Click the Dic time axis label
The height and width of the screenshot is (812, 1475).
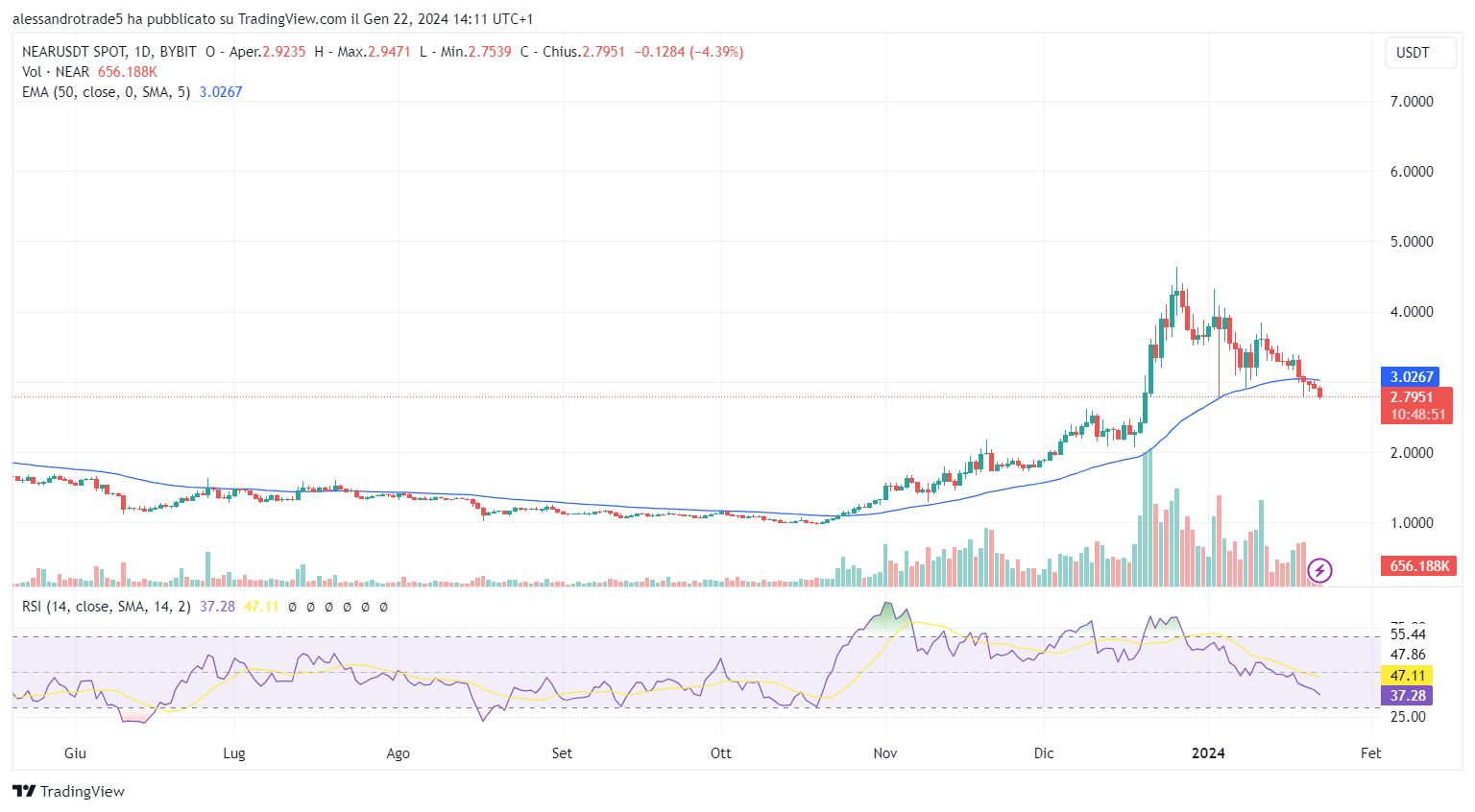tap(1044, 753)
